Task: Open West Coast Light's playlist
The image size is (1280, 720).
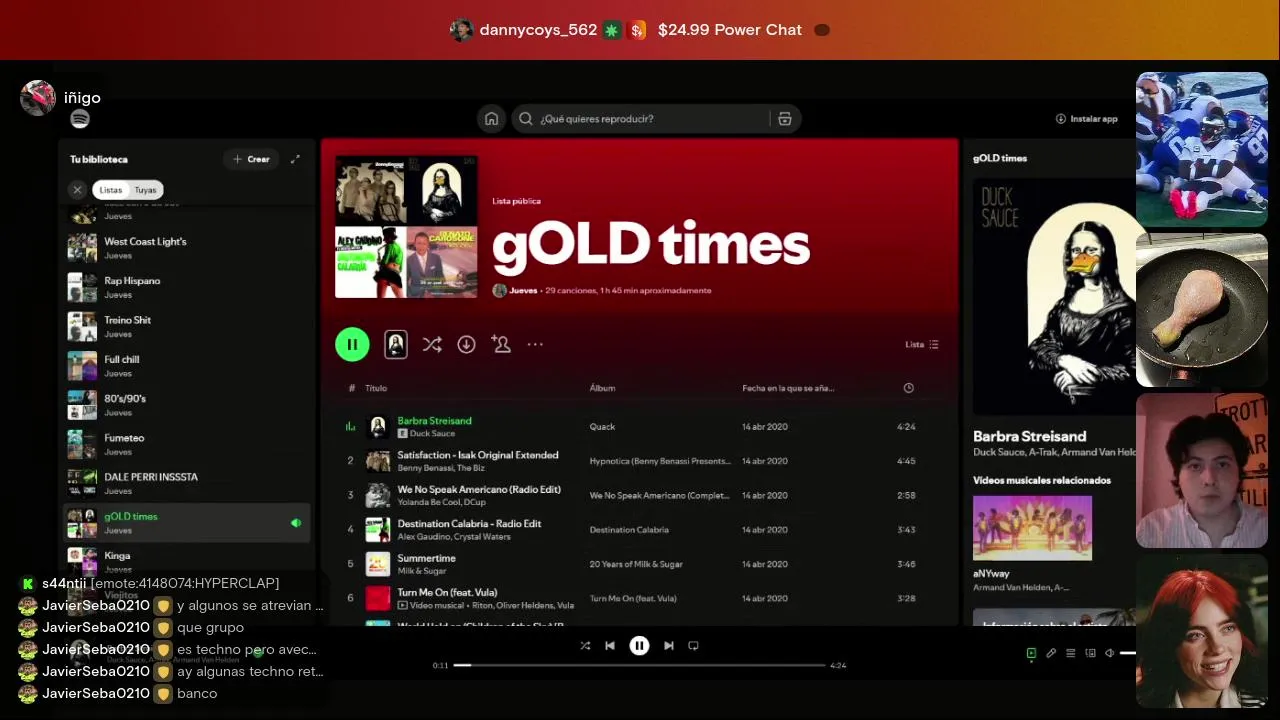Action: [187, 248]
